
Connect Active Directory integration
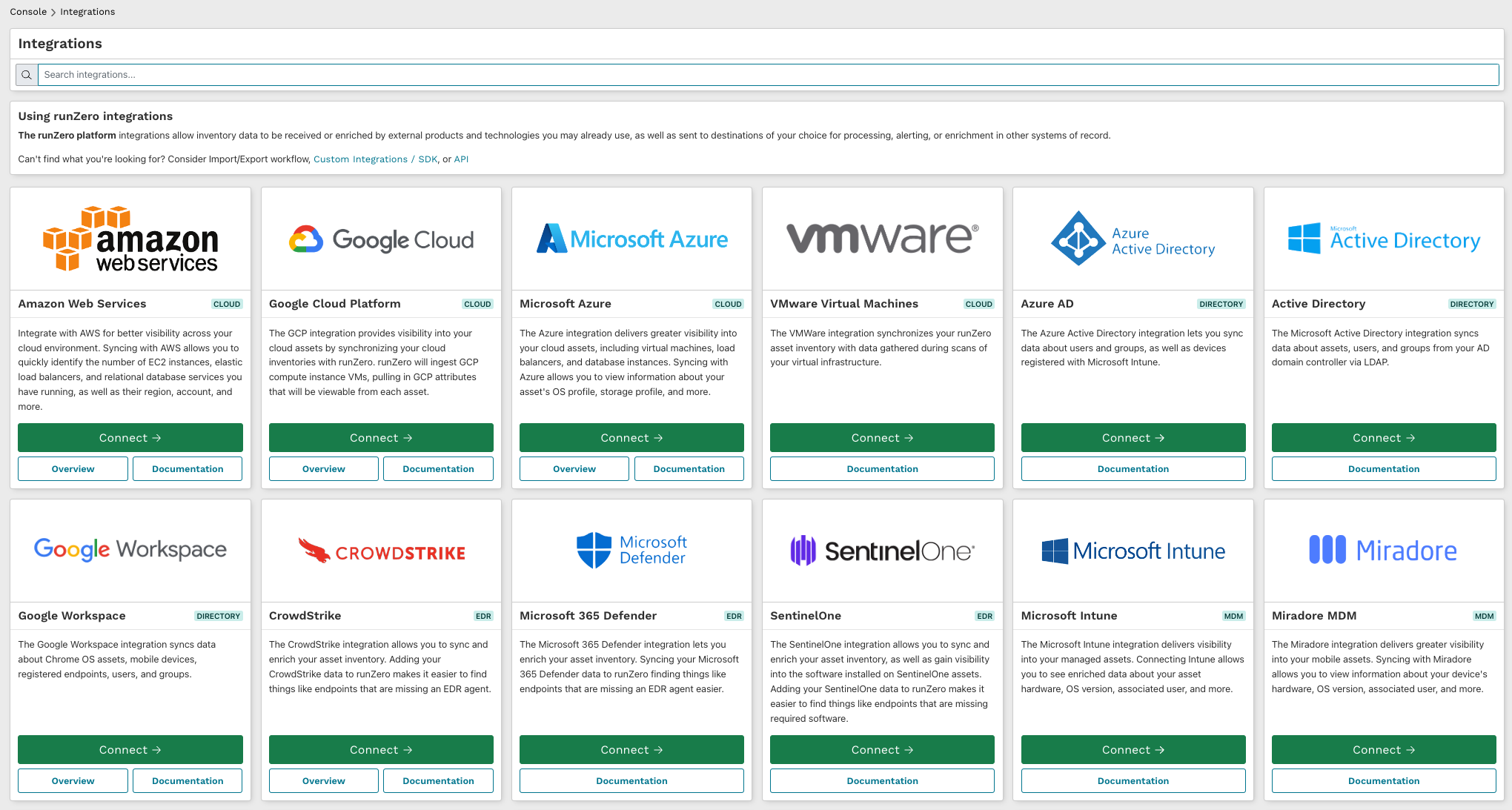click(x=1384, y=438)
